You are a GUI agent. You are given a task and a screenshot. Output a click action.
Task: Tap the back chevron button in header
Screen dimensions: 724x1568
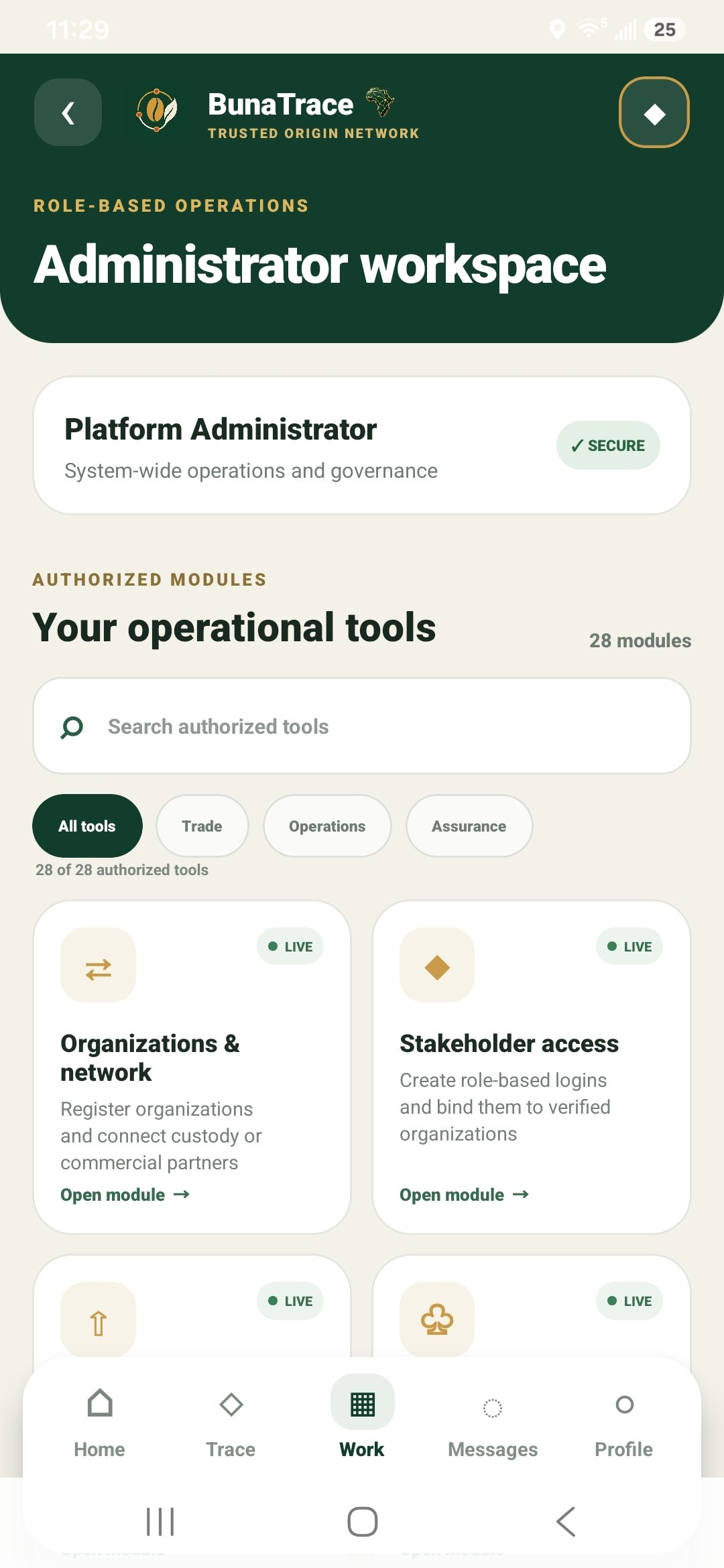click(68, 112)
